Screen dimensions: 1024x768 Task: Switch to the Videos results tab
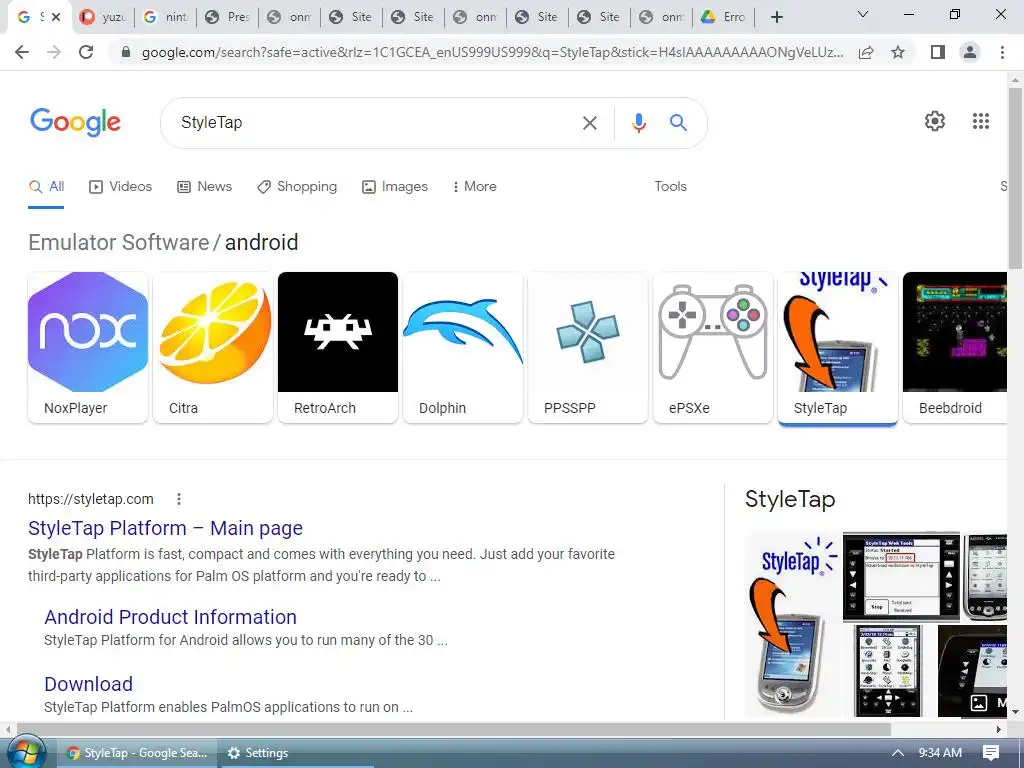[x=120, y=187]
